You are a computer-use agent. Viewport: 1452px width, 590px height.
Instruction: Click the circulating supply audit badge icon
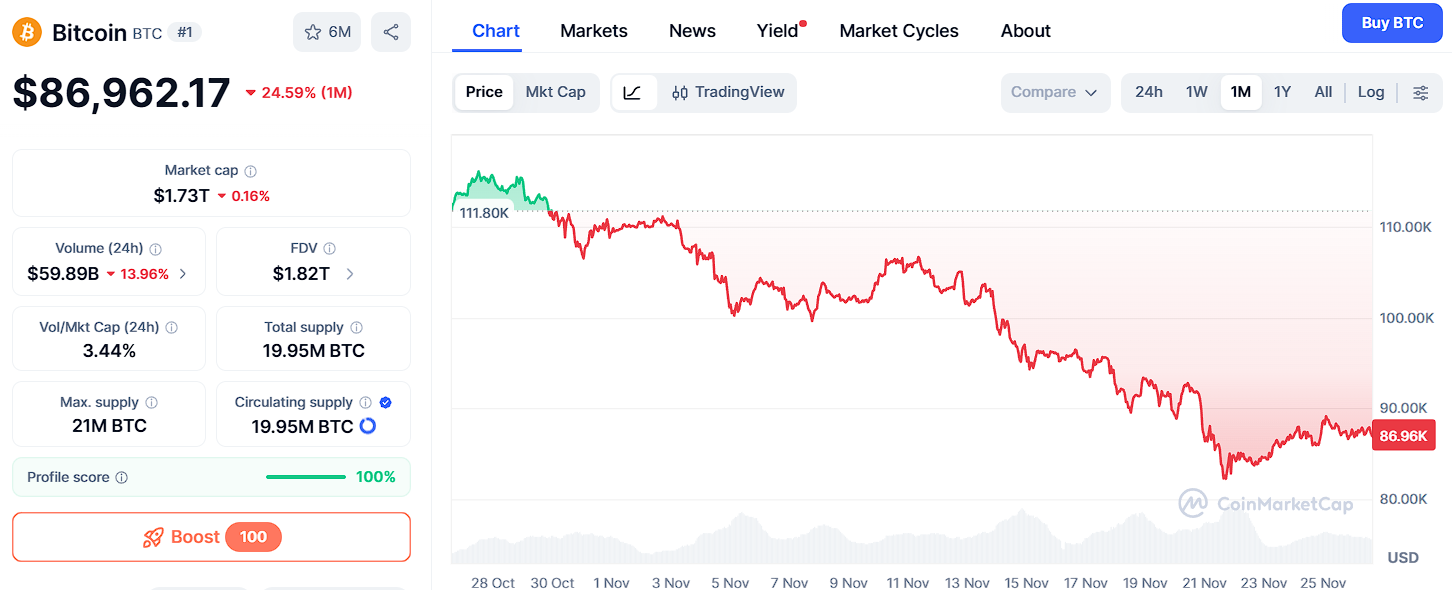click(384, 401)
